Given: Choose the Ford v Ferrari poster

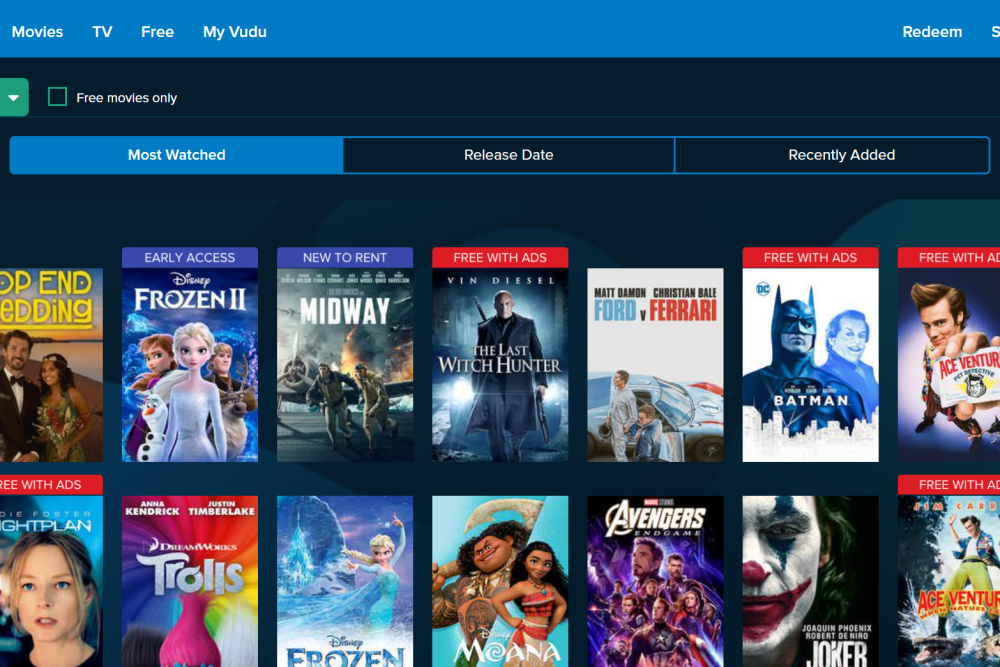Looking at the screenshot, I should click(655, 365).
